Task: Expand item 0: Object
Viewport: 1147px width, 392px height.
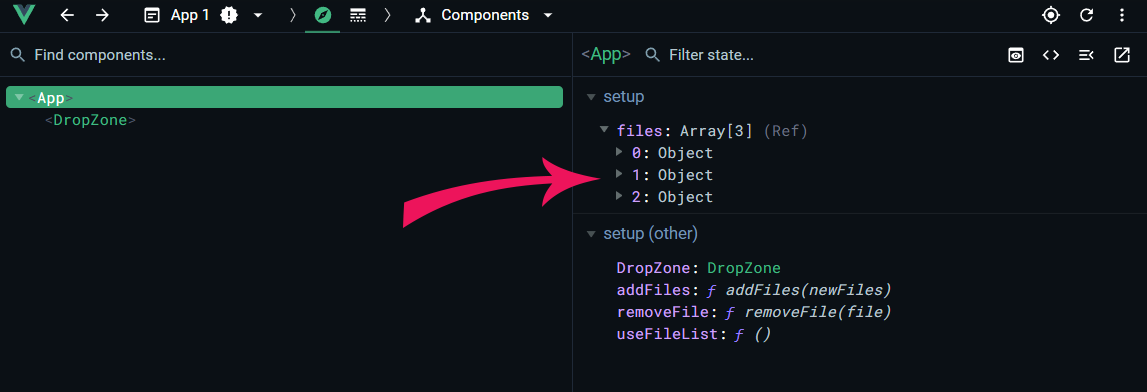Action: coord(619,152)
